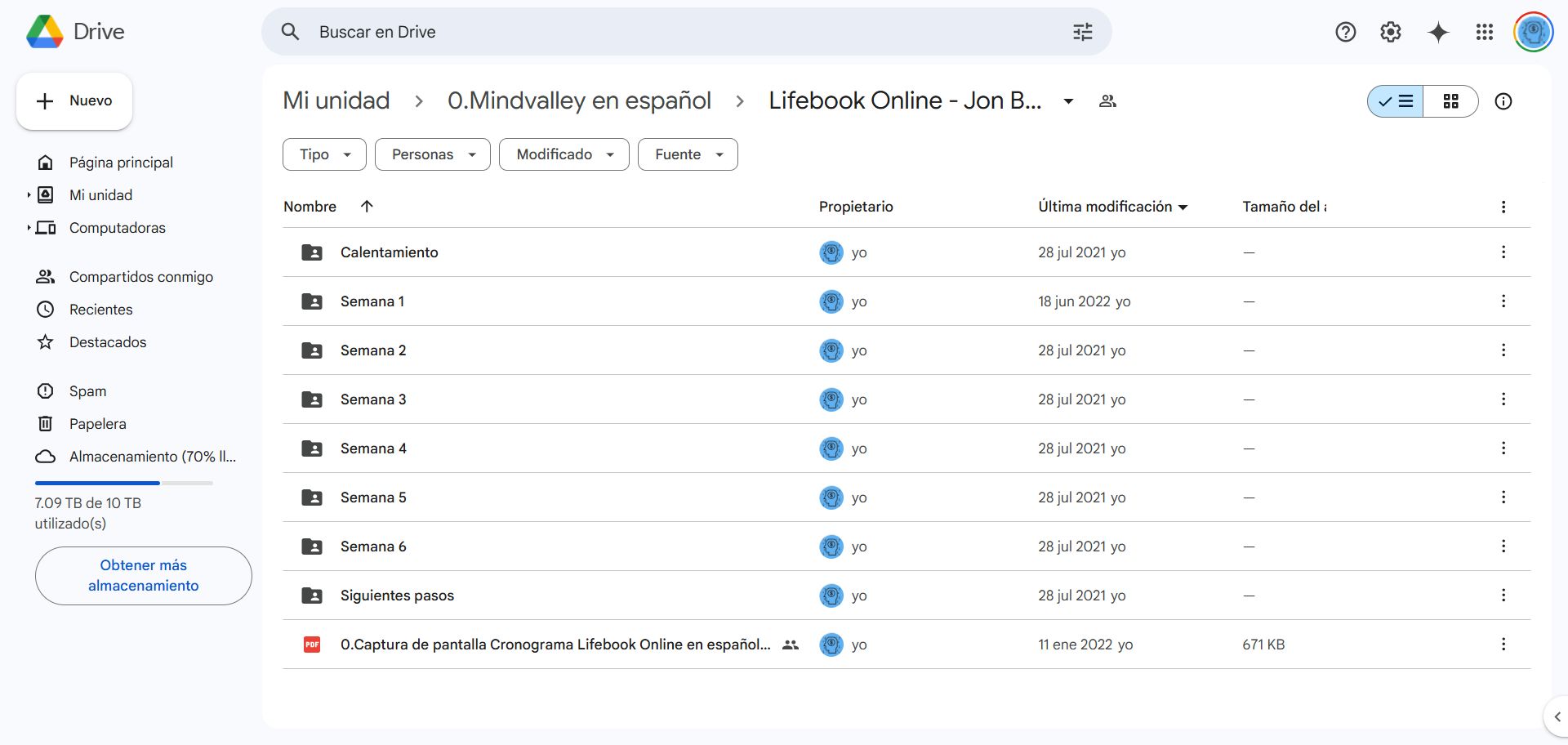Click Obtener más almacenamiento button
This screenshot has width=1568, height=745.
pos(144,576)
